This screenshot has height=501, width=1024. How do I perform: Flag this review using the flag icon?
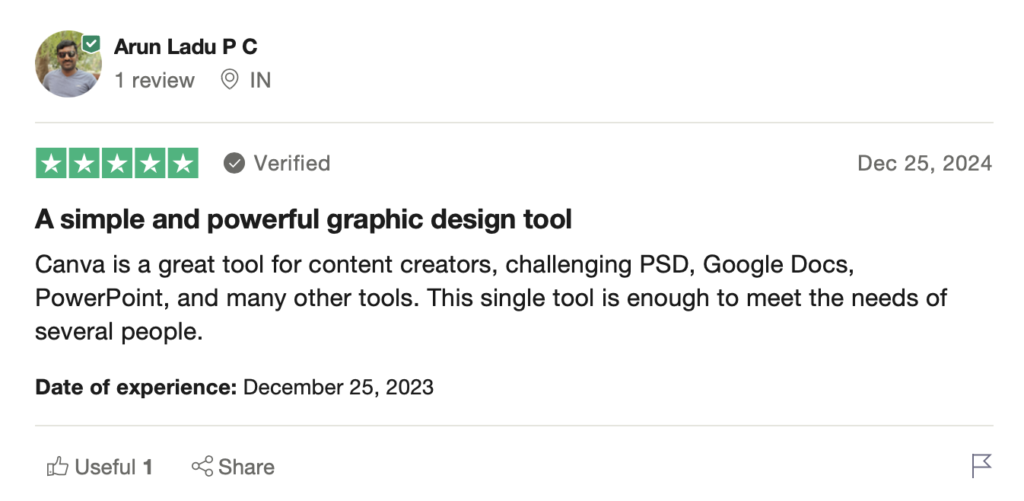981,465
